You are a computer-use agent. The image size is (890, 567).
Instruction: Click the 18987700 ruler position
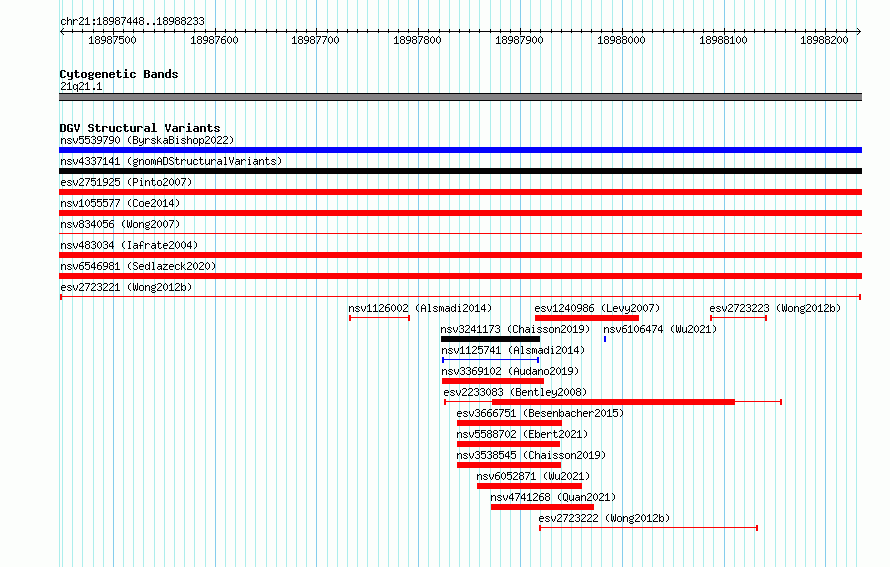315,40
